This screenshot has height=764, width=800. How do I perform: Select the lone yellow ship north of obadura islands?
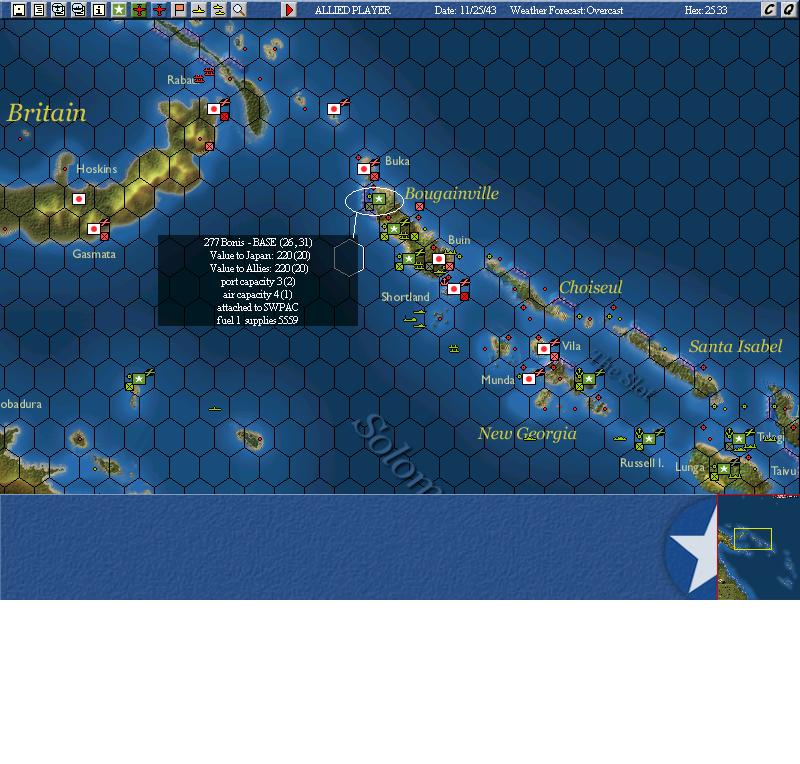coord(215,409)
